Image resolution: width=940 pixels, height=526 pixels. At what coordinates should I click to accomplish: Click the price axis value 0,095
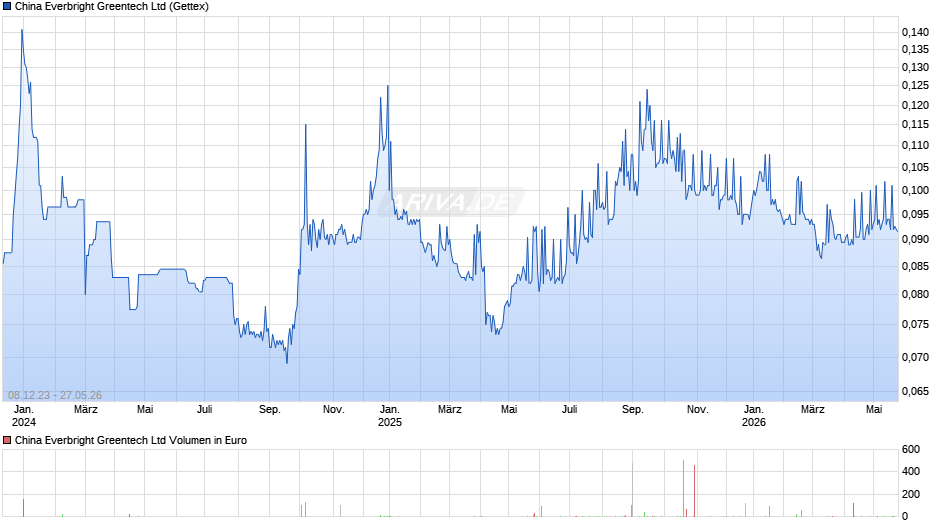point(915,214)
